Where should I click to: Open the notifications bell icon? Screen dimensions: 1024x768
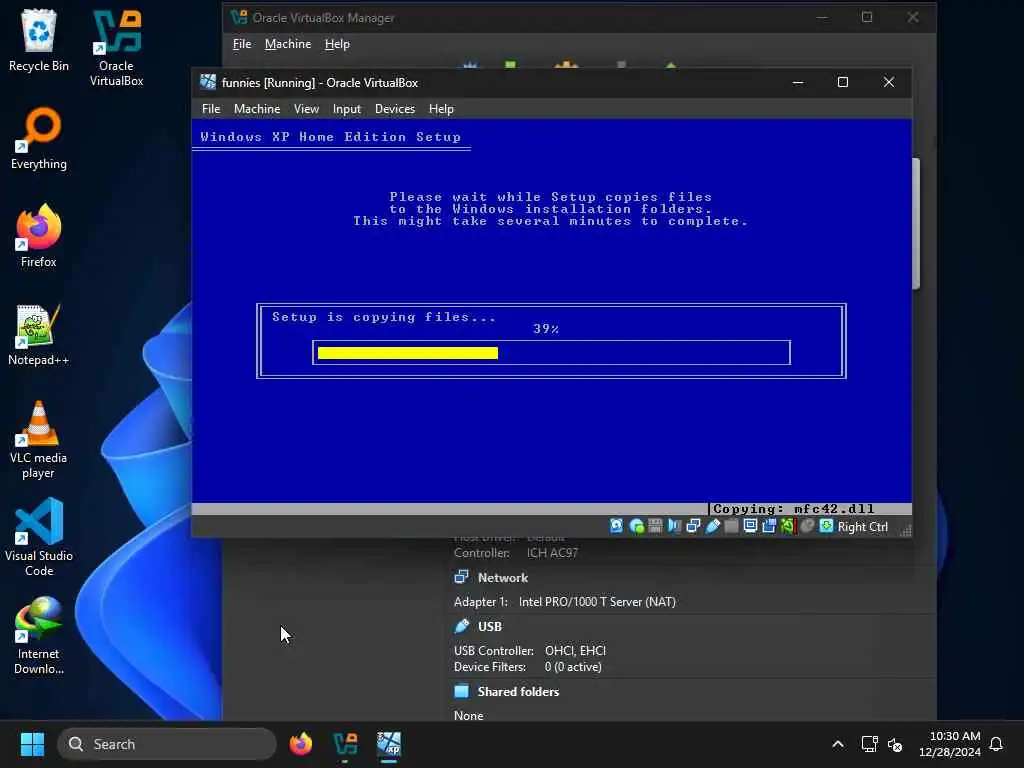(x=996, y=744)
